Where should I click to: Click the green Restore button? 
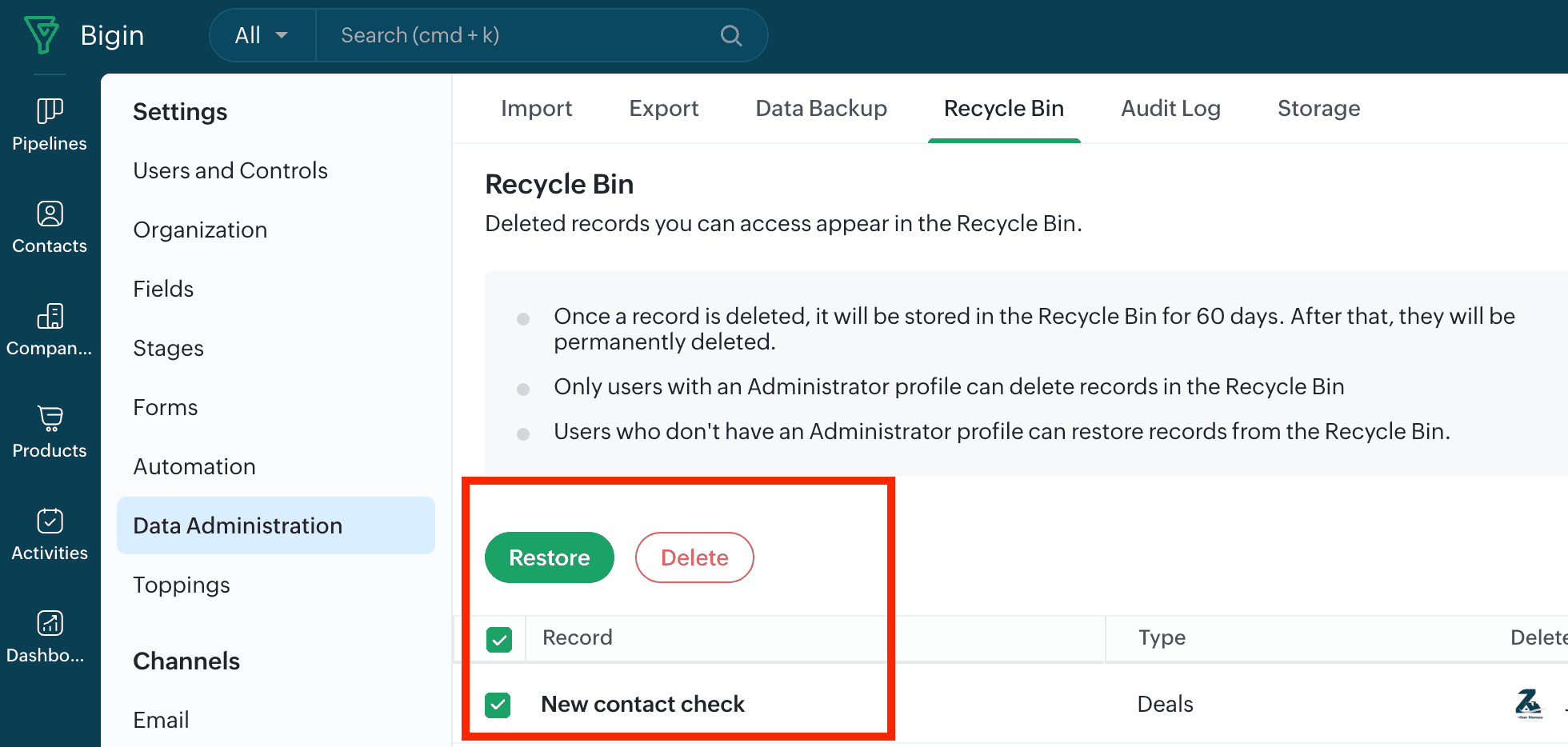(x=549, y=557)
